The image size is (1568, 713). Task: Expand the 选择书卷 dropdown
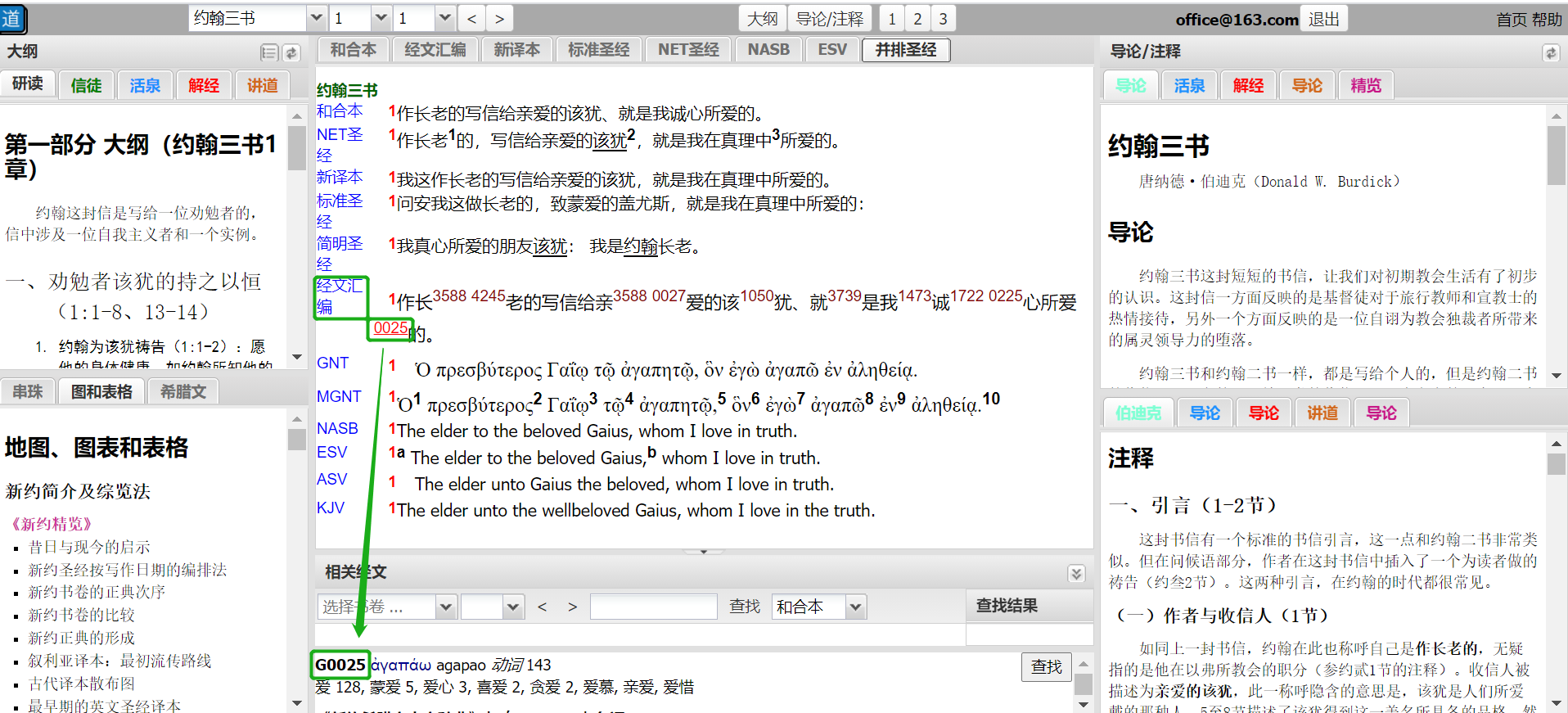[x=445, y=607]
